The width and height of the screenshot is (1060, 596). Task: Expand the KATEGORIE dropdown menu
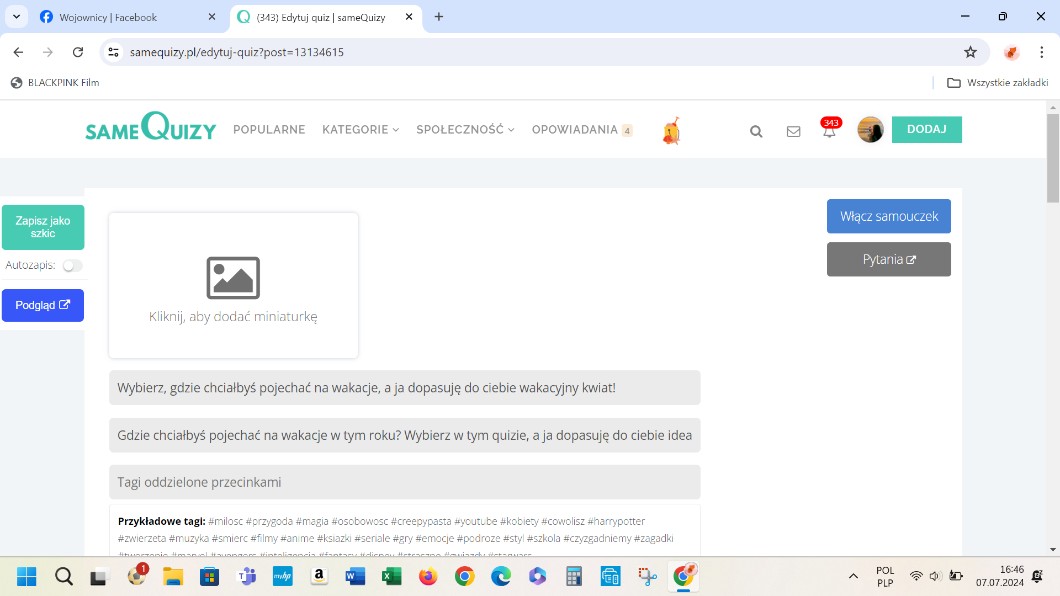click(x=360, y=130)
